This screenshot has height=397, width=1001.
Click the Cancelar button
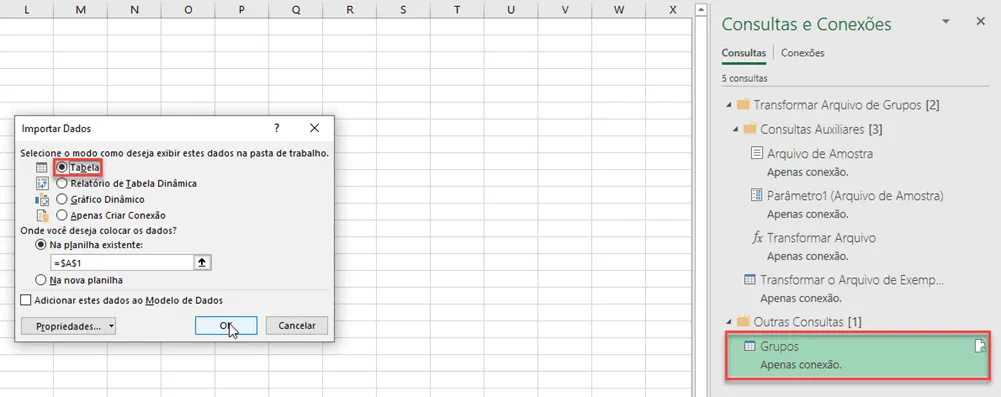(297, 326)
